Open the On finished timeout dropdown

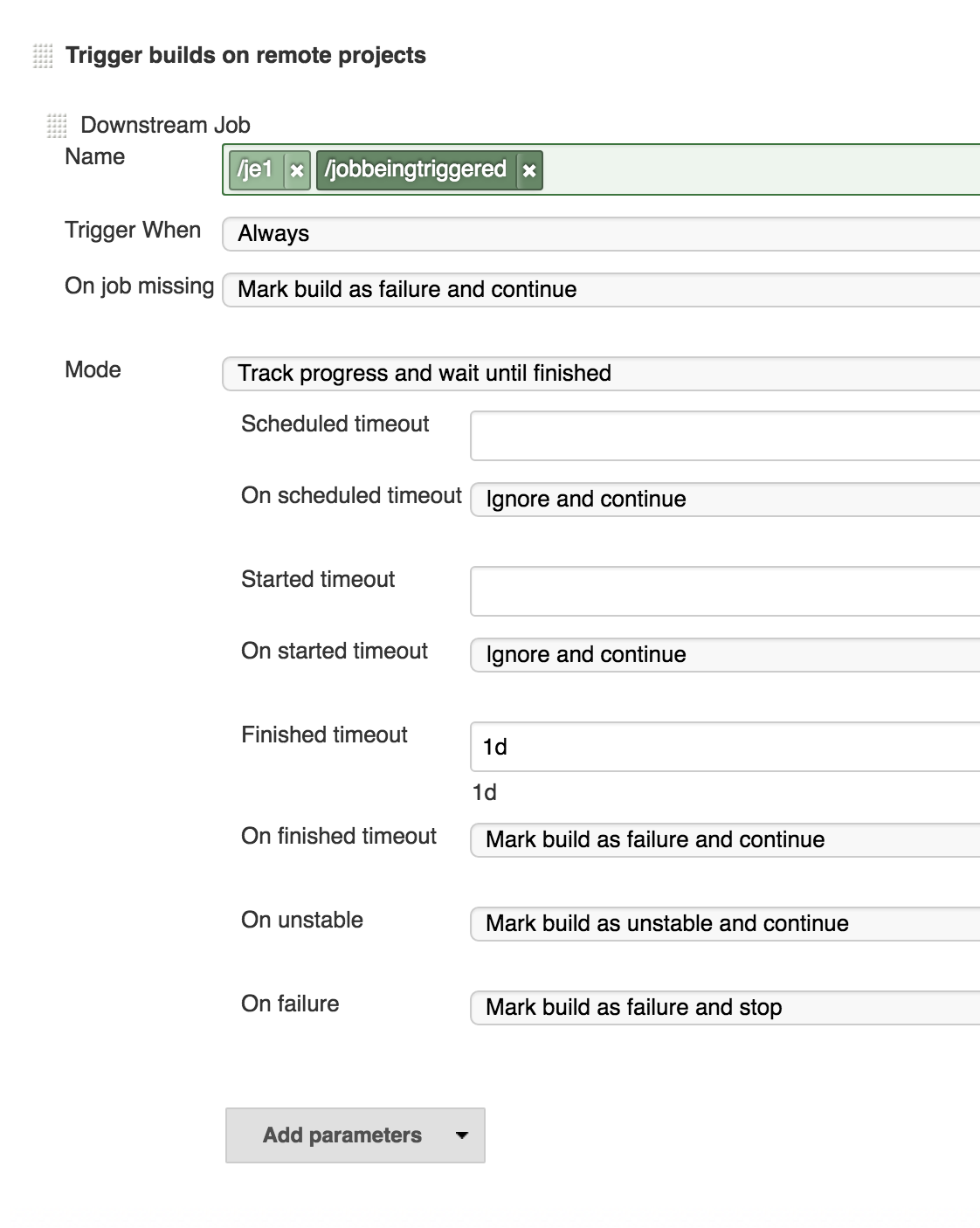(725, 840)
